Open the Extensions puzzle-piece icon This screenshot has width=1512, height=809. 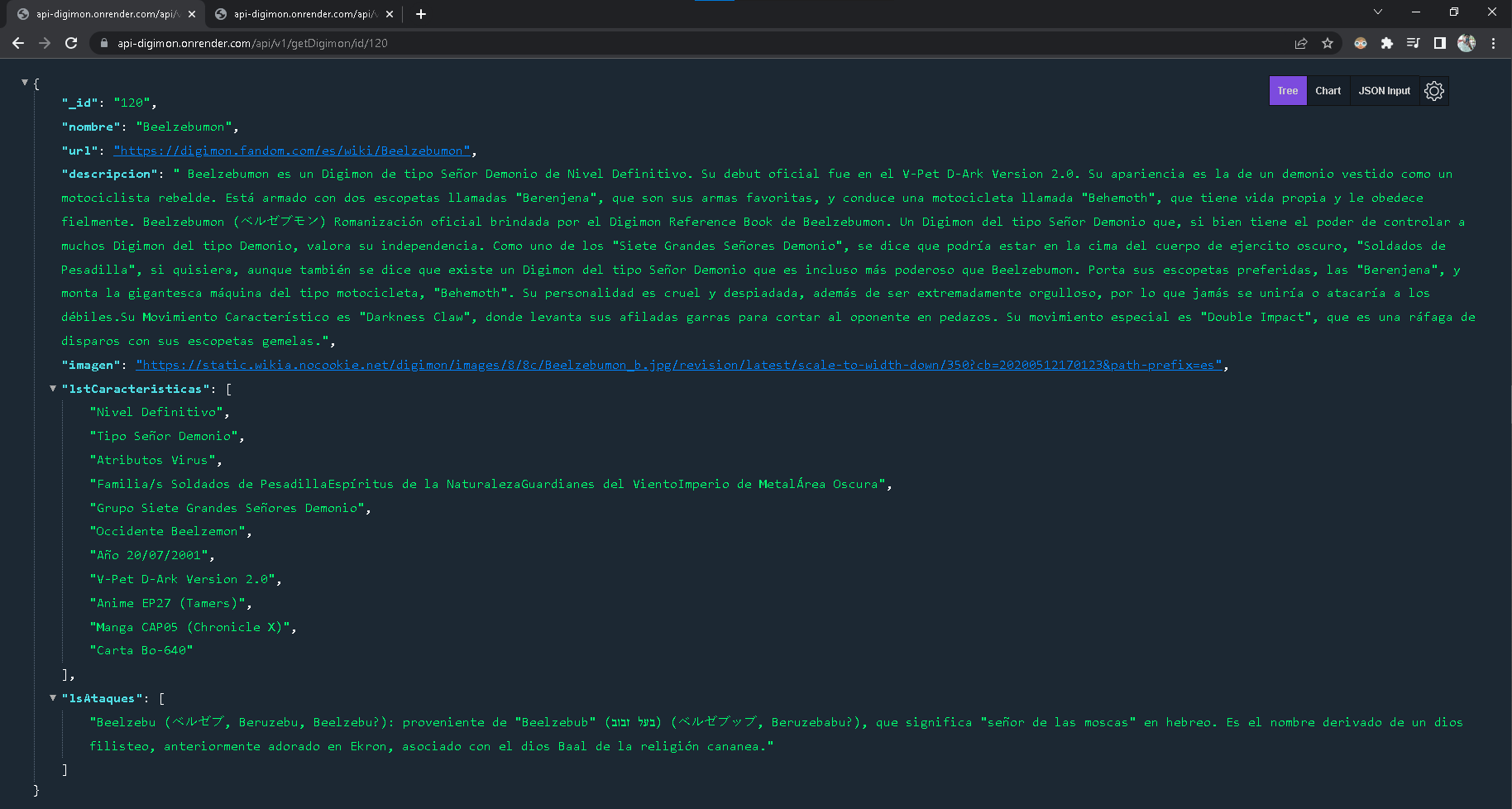point(1387,42)
